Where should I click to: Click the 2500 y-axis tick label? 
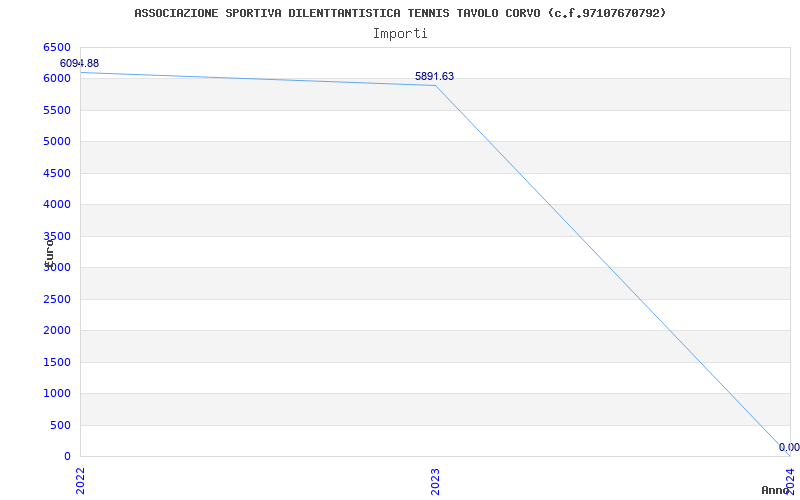pyautogui.click(x=57, y=299)
